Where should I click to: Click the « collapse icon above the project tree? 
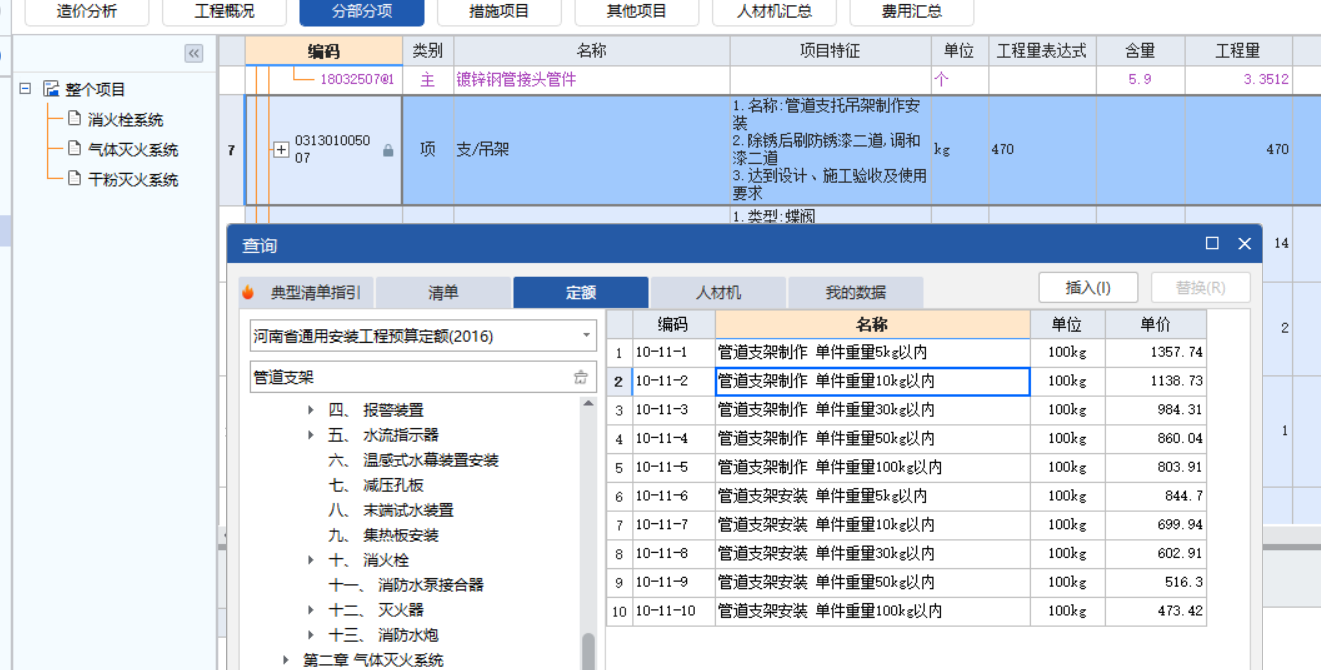tap(192, 54)
